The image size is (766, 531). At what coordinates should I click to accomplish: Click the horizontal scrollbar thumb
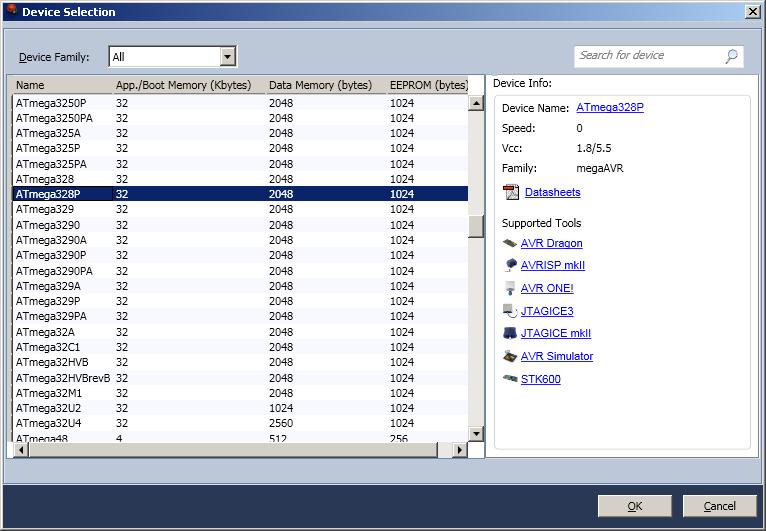pyautogui.click(x=233, y=450)
